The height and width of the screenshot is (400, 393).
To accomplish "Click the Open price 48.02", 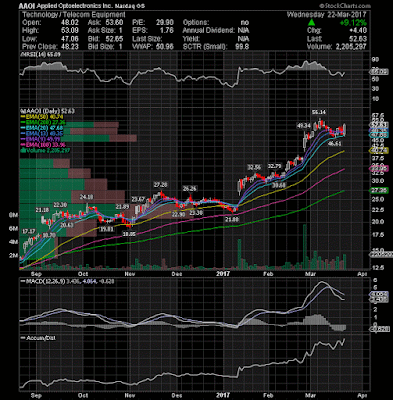I will [70, 23].
